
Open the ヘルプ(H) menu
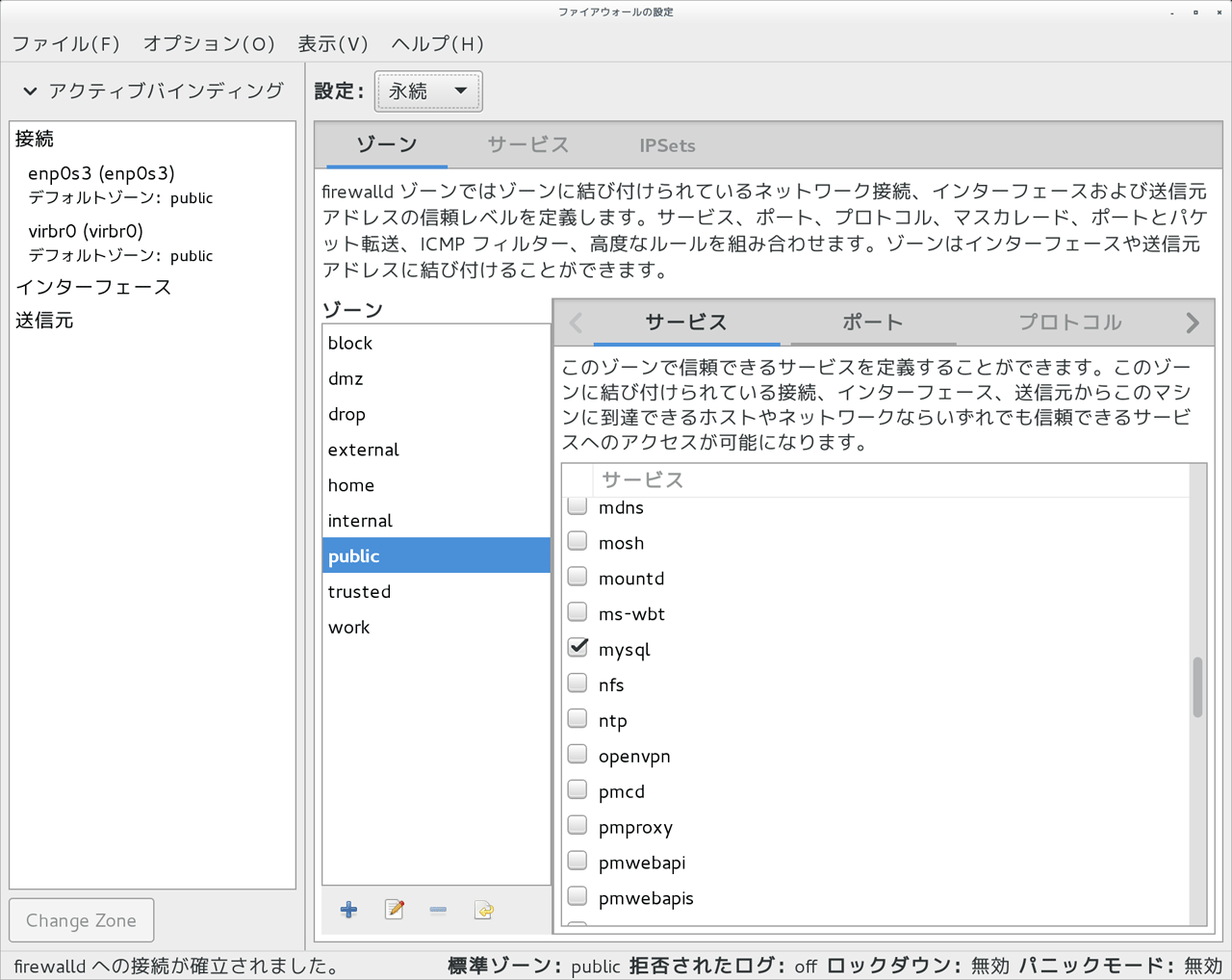[x=437, y=43]
